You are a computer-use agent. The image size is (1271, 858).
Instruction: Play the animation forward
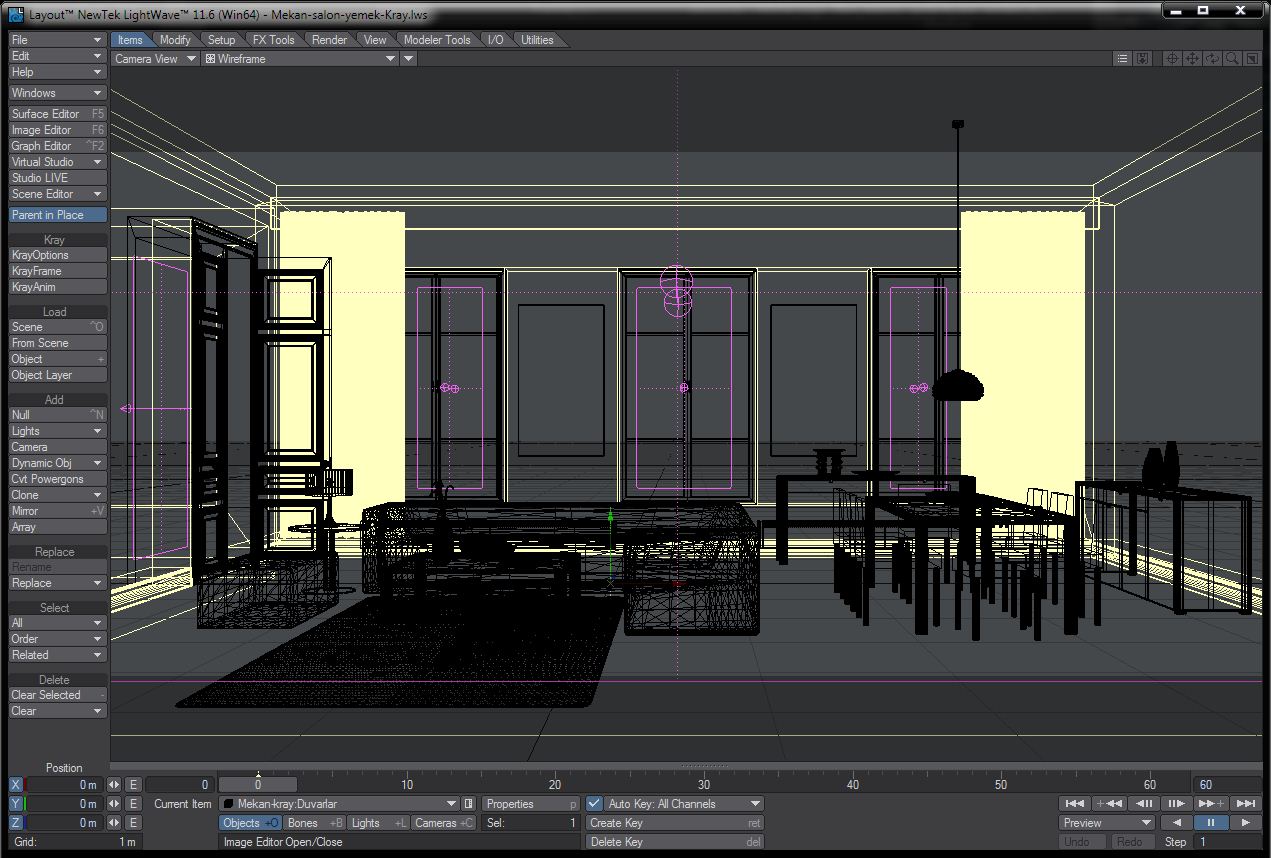click(x=1245, y=822)
